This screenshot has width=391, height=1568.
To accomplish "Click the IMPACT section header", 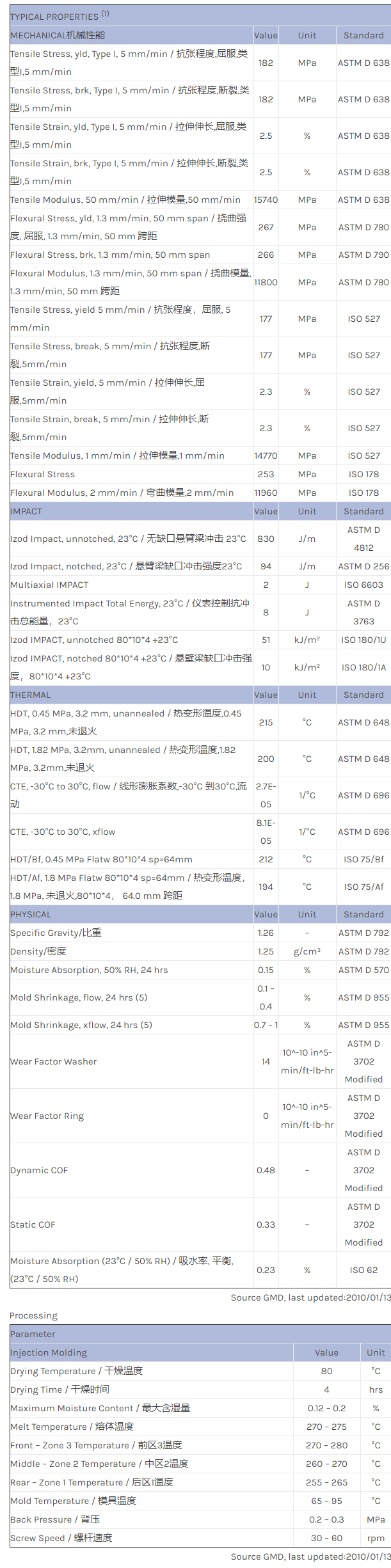I will pyautogui.click(x=26, y=511).
